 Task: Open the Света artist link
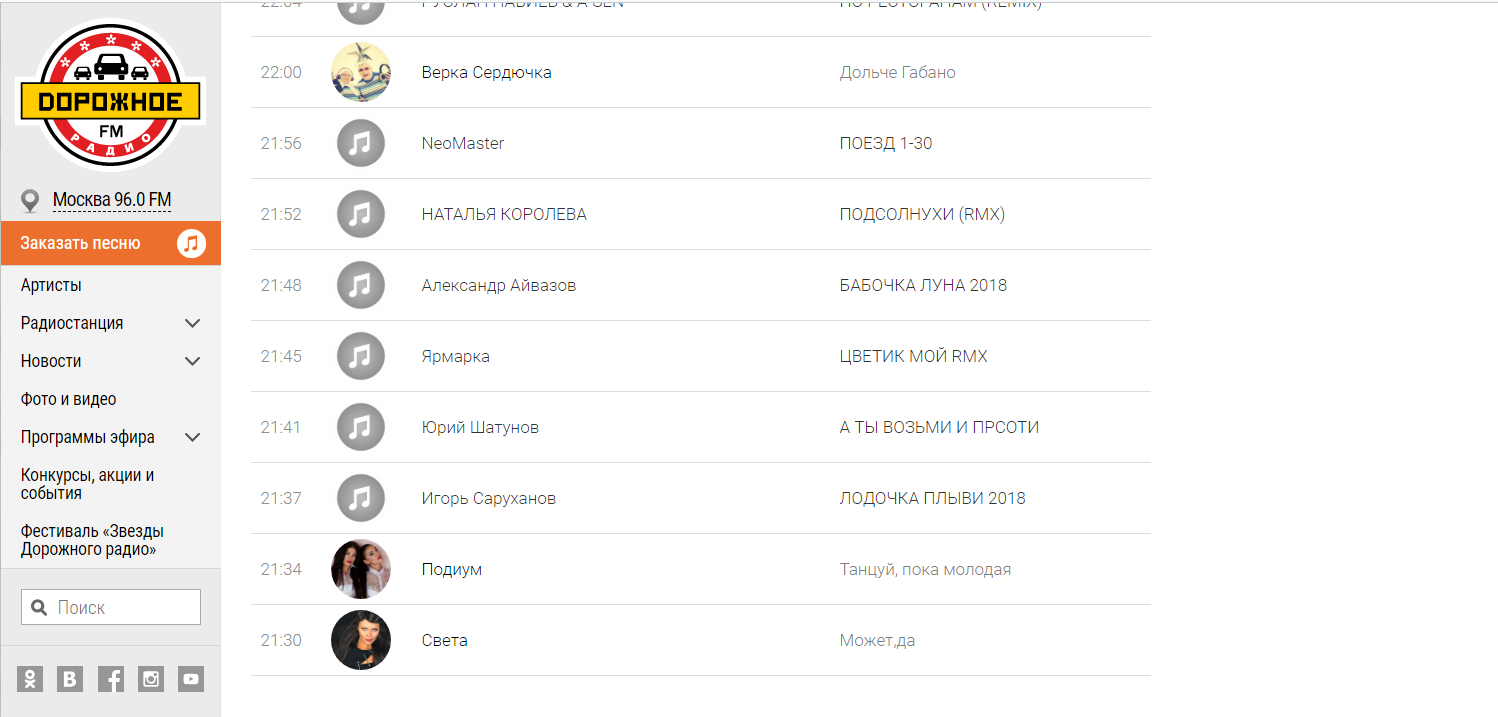point(444,640)
